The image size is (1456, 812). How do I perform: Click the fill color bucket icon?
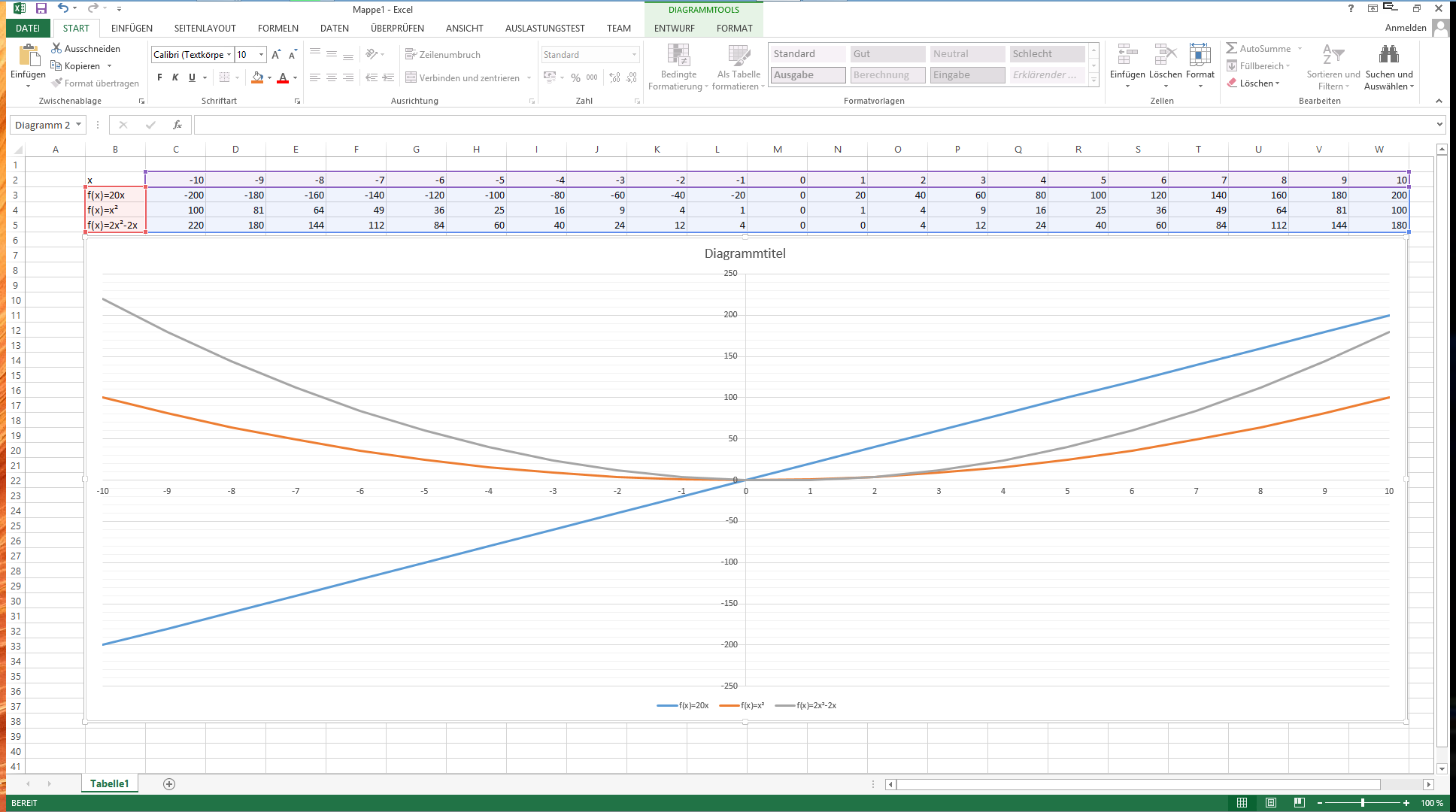258,77
